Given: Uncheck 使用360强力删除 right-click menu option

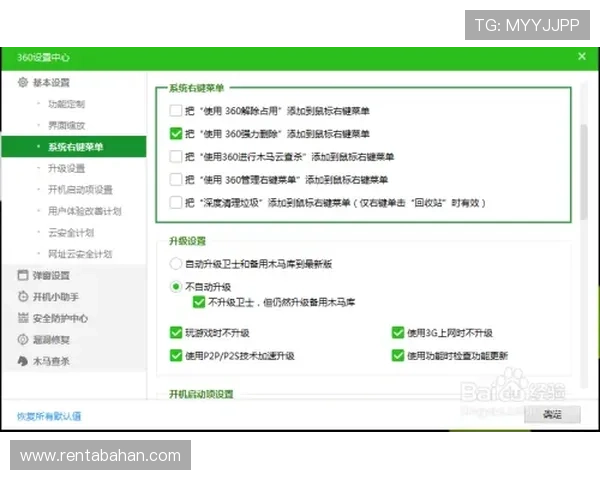Looking at the screenshot, I should pyautogui.click(x=176, y=134).
